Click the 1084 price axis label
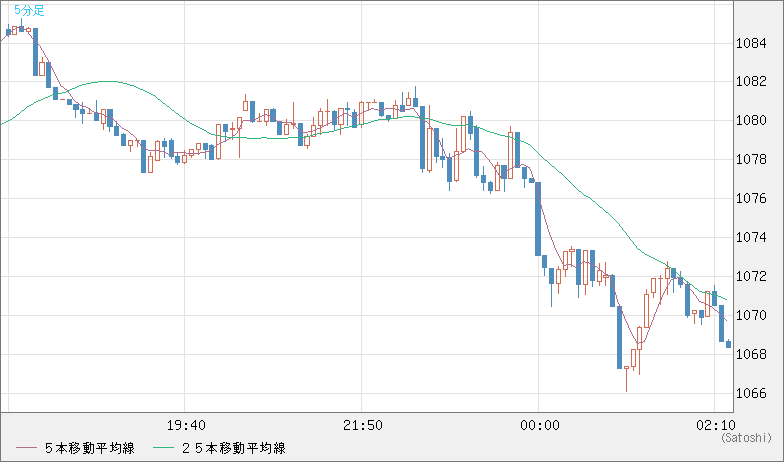 751,43
